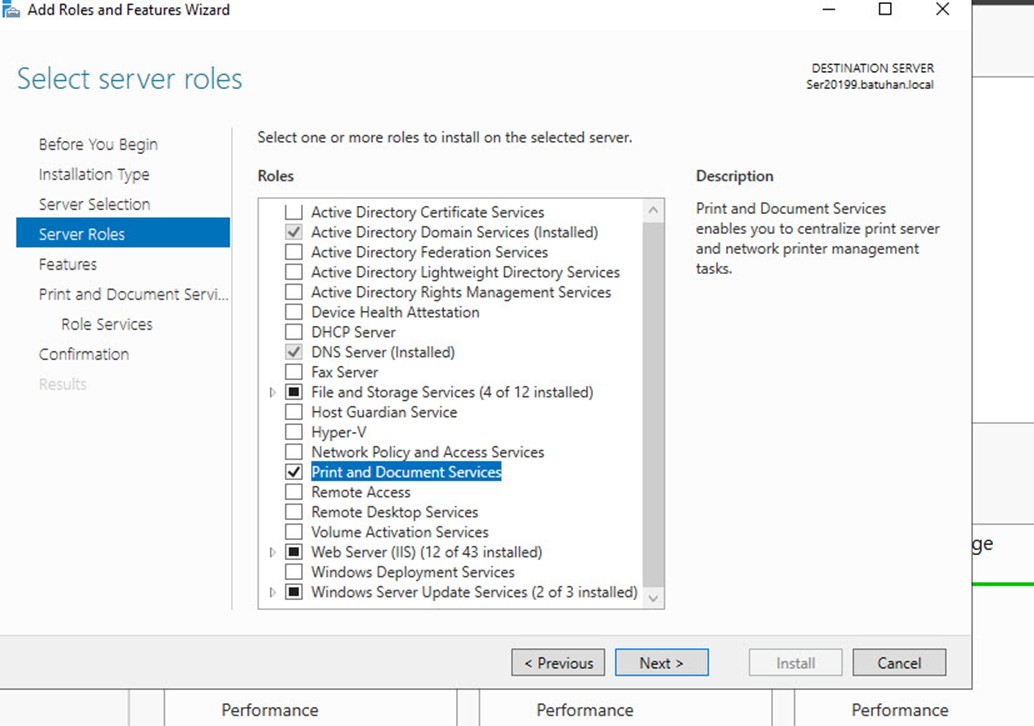Check Active Directory Rights Management Services

(293, 292)
